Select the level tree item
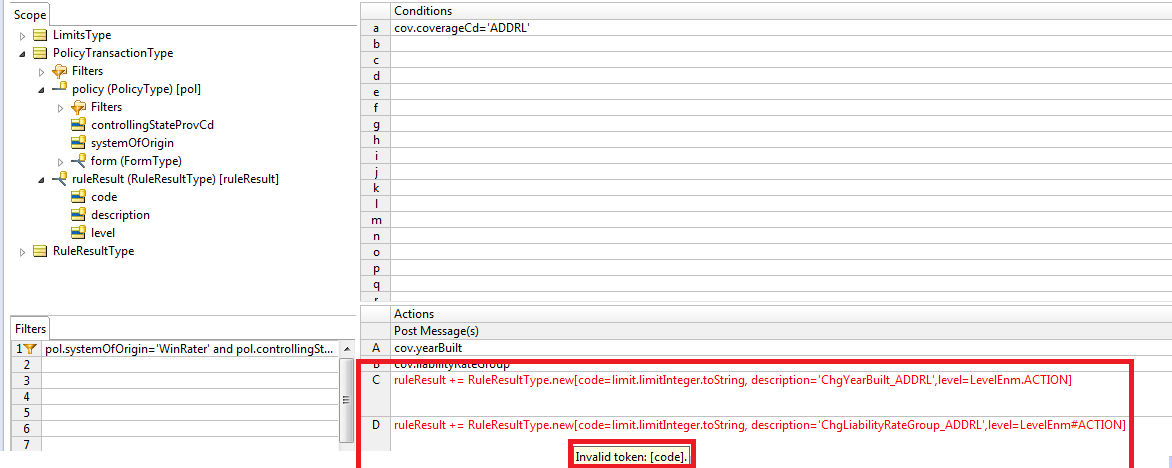This screenshot has width=1172, height=468. pyautogui.click(x=102, y=233)
